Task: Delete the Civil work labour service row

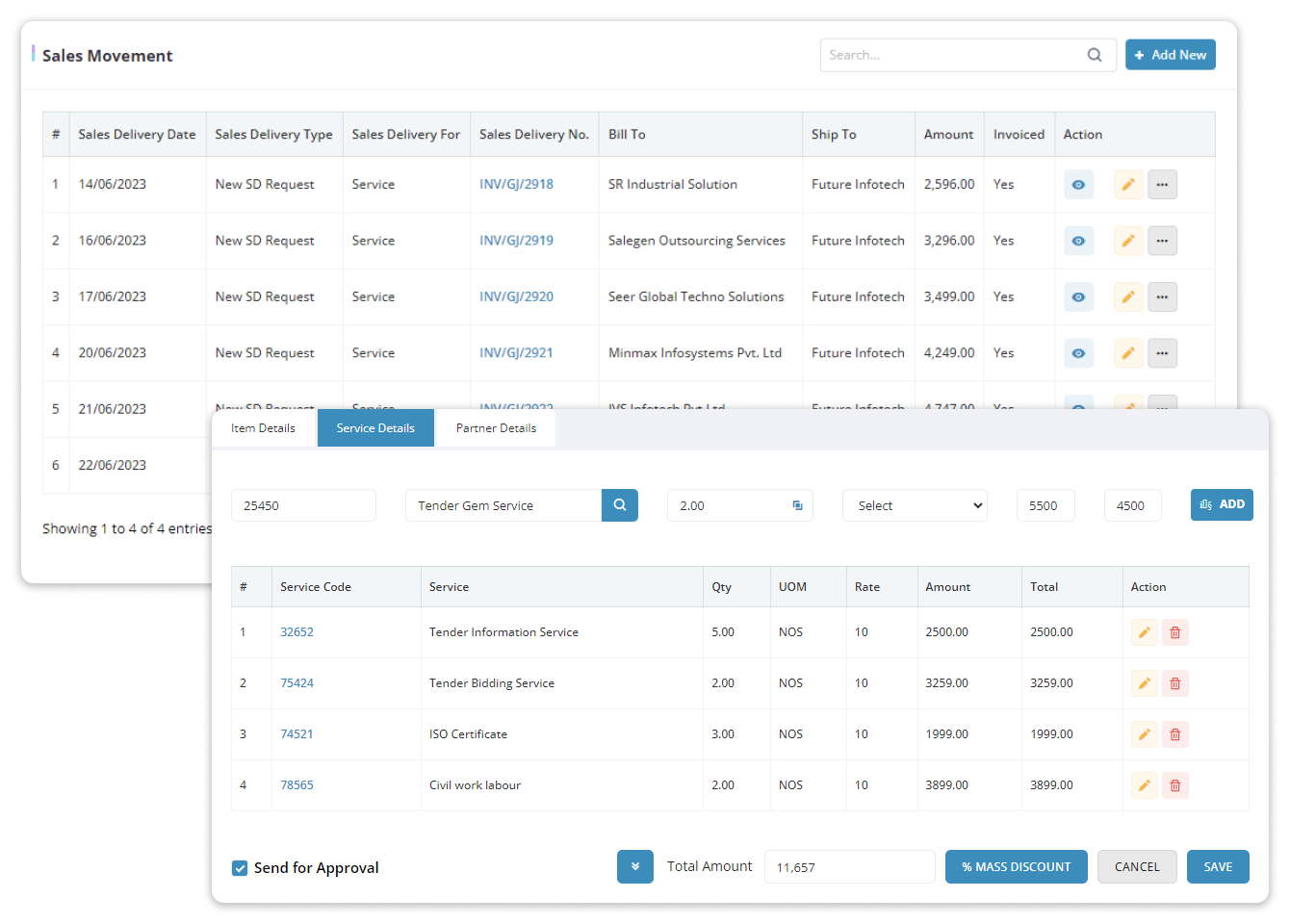Action: 1174,784
